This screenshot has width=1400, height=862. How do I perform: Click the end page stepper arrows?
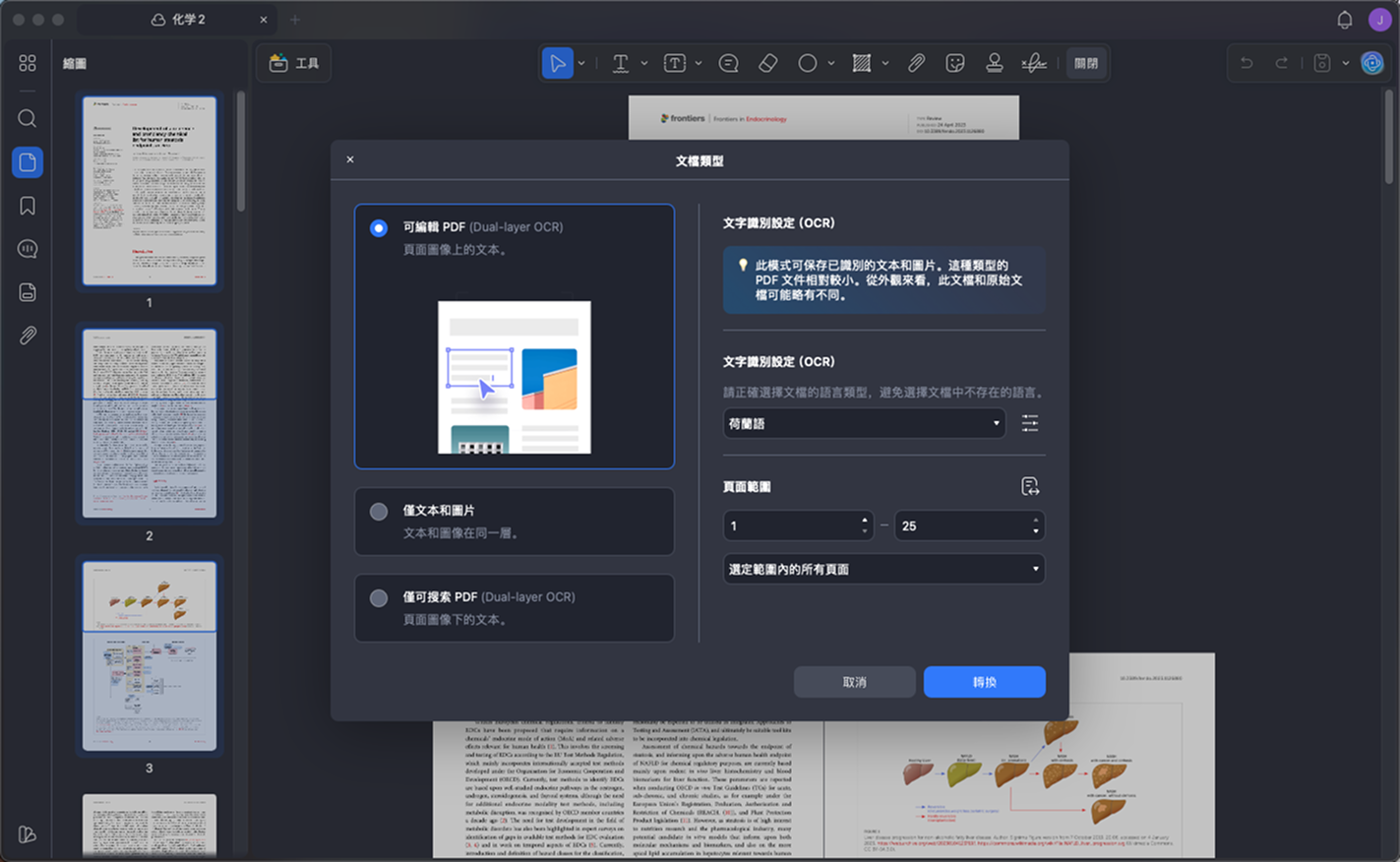pyautogui.click(x=1036, y=525)
